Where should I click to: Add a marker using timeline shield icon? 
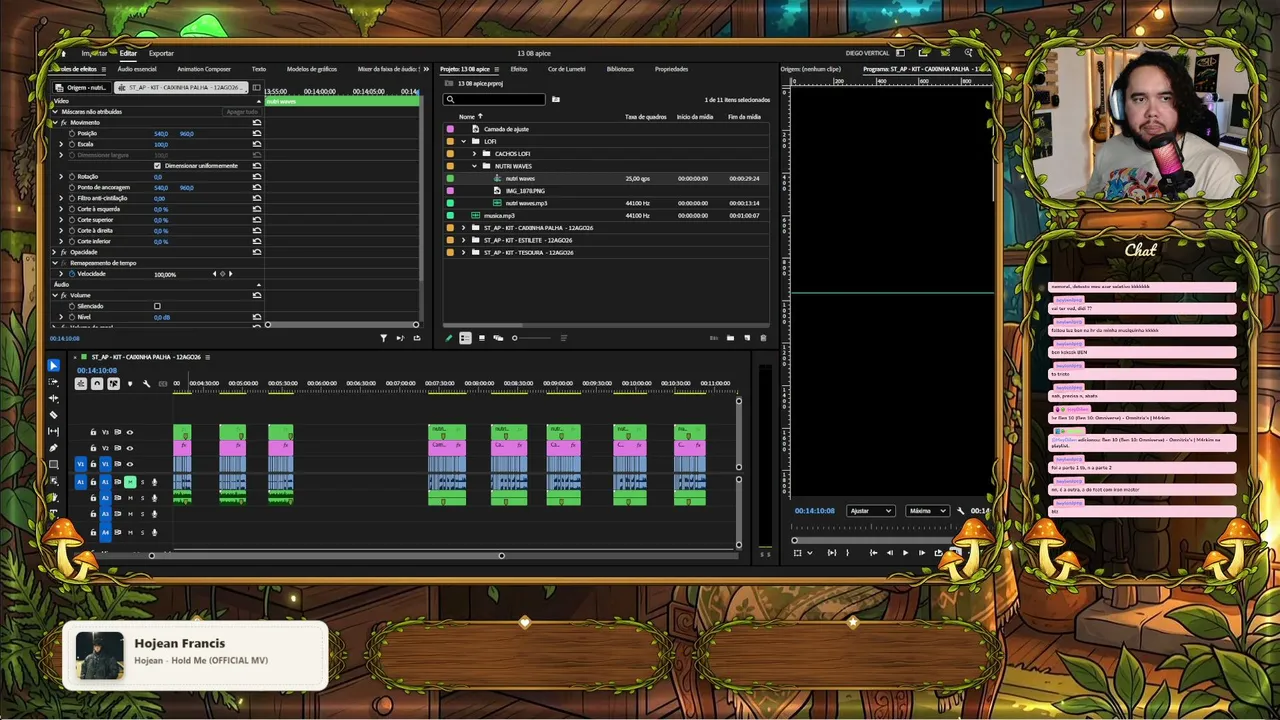pos(129,384)
